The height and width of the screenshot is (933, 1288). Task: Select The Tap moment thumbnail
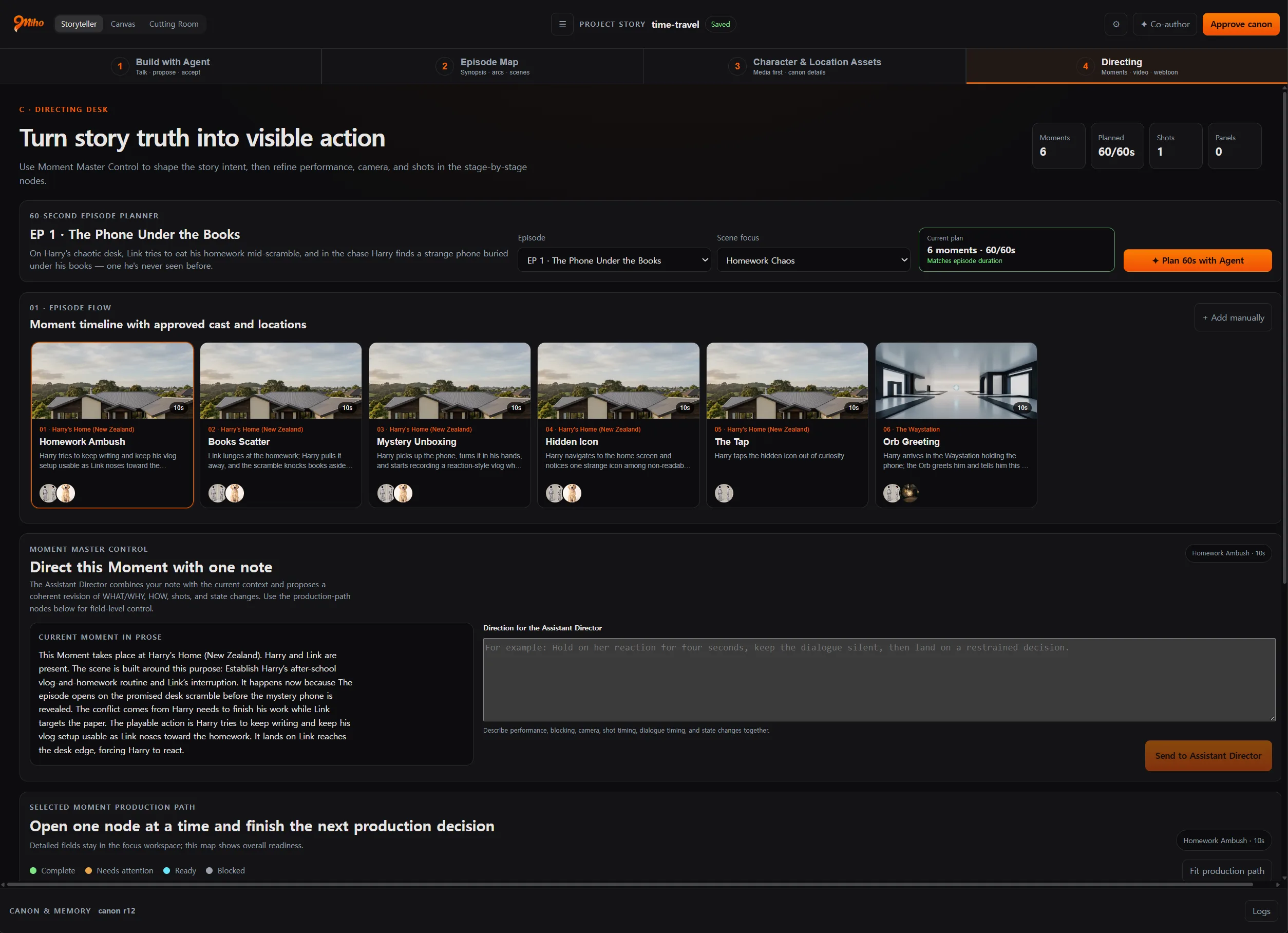[787, 380]
